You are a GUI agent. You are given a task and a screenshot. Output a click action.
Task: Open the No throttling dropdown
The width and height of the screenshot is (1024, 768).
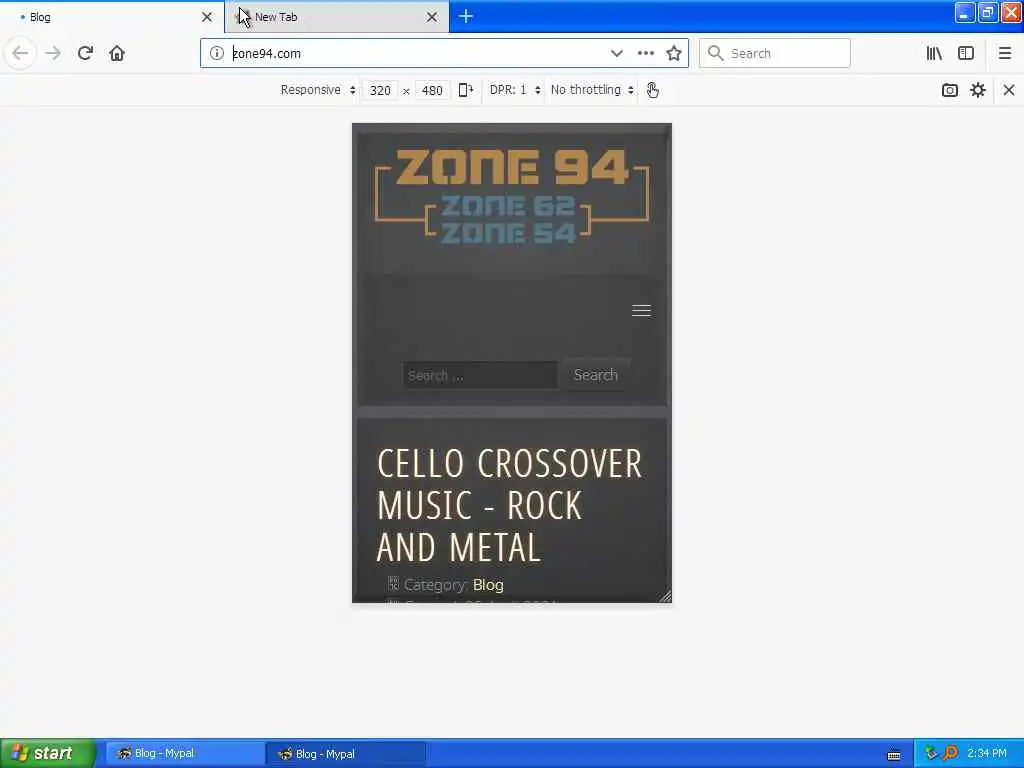tap(592, 89)
